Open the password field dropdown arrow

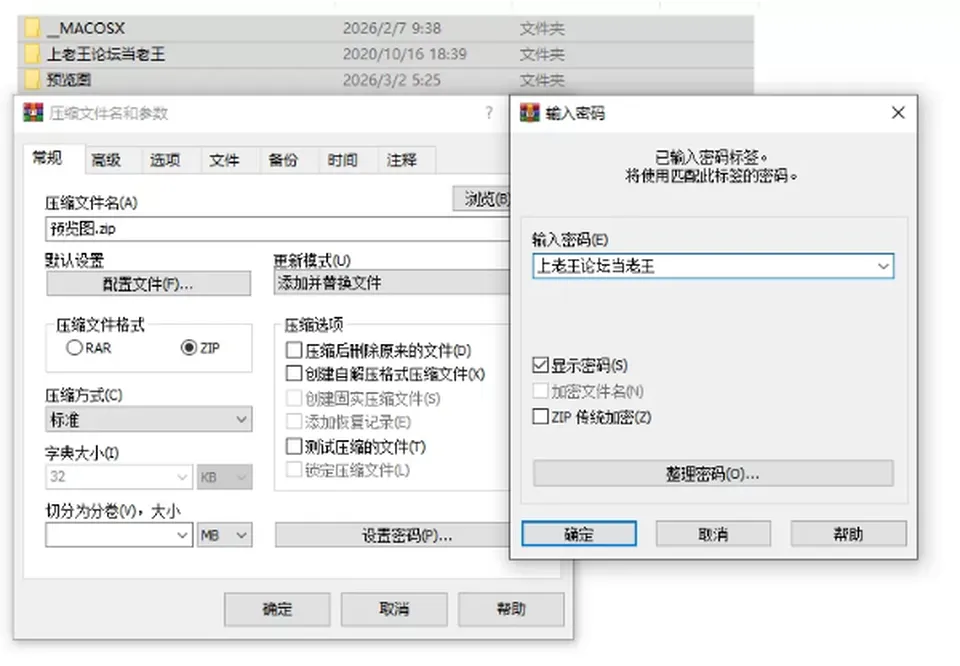coord(883,266)
